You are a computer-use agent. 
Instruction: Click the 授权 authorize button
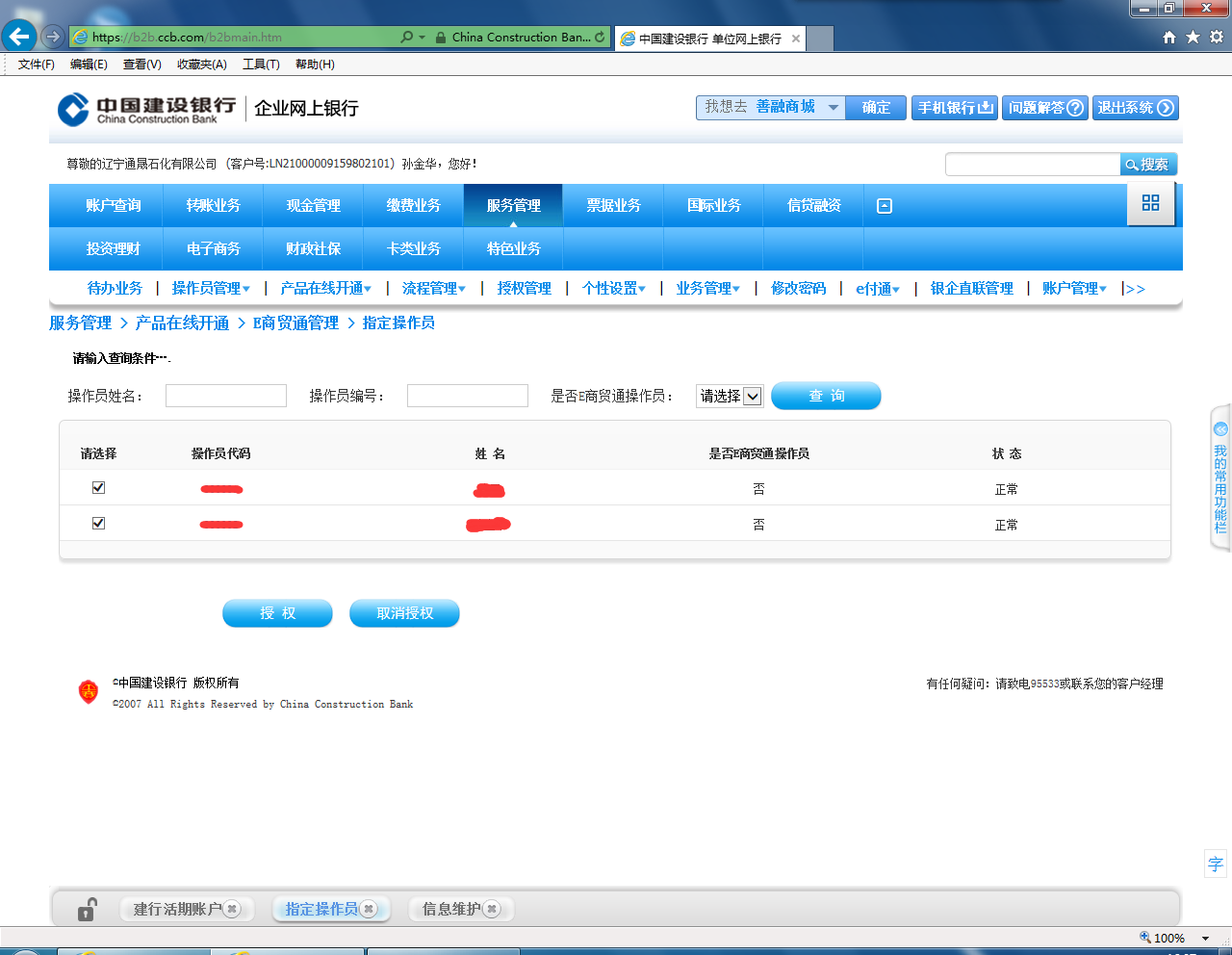(277, 613)
